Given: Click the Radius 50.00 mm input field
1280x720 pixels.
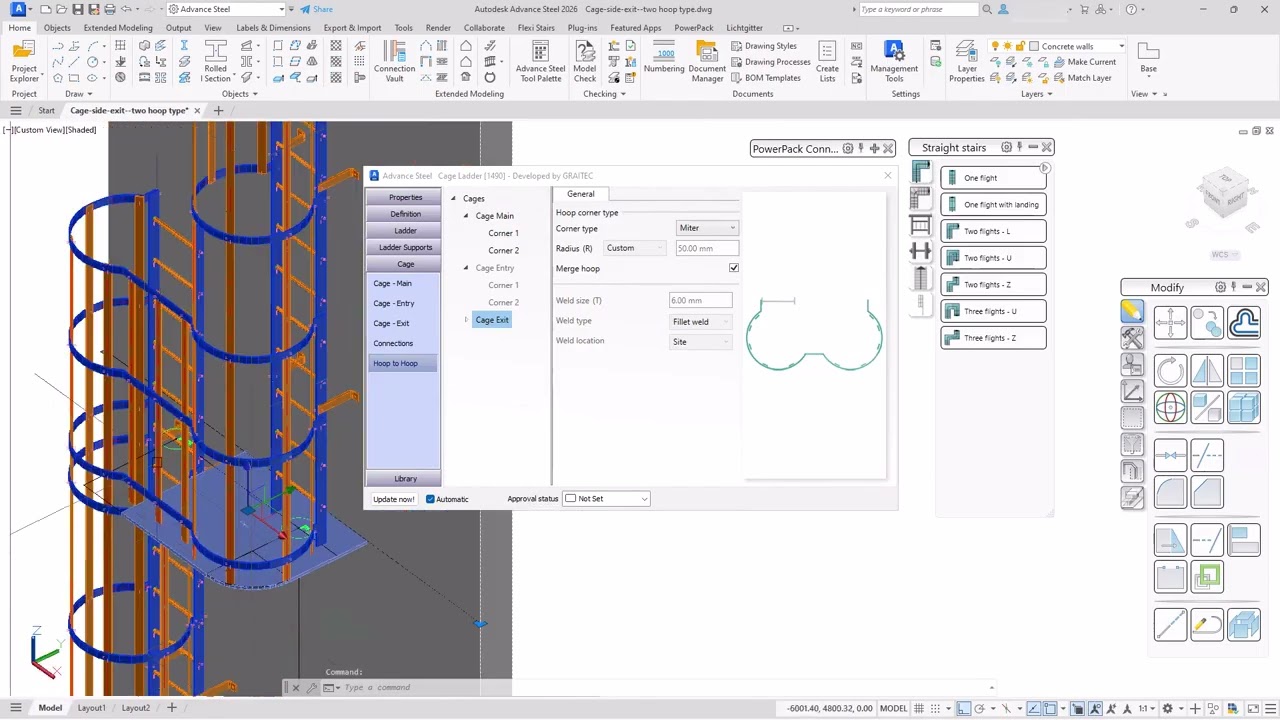Looking at the screenshot, I should click(x=706, y=248).
